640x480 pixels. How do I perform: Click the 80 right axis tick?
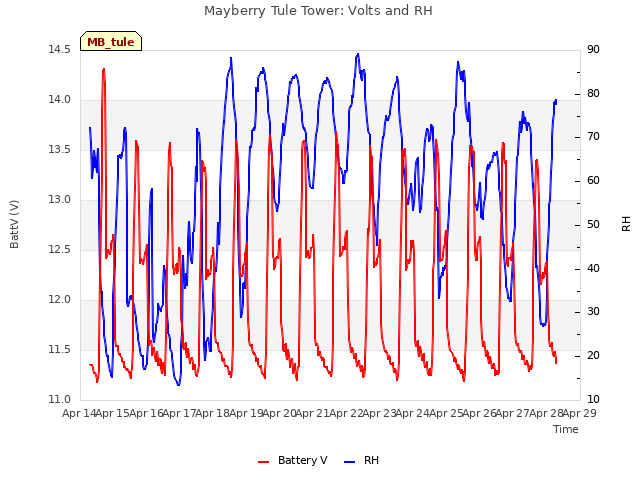pyautogui.click(x=593, y=93)
